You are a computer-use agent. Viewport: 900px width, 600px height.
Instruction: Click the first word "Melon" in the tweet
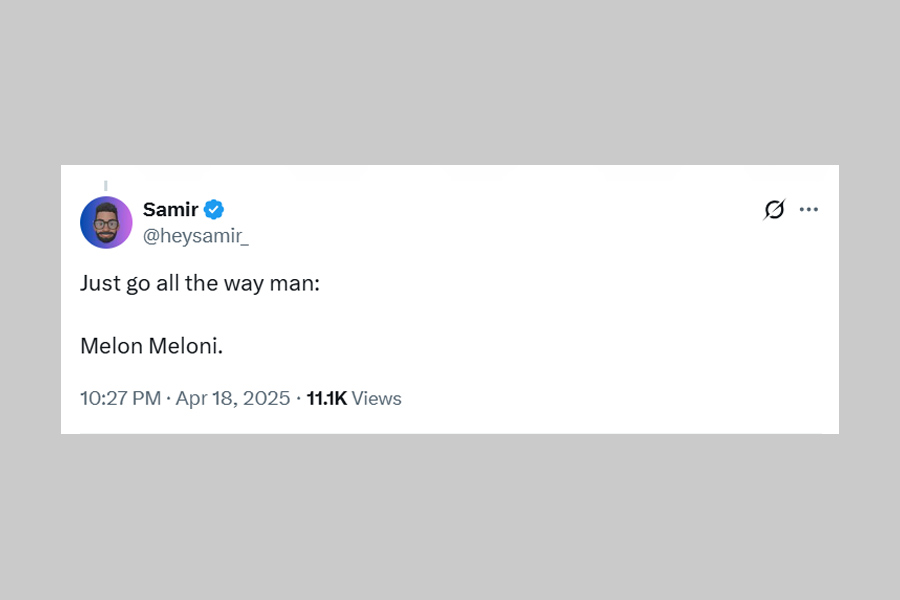click(x=111, y=346)
